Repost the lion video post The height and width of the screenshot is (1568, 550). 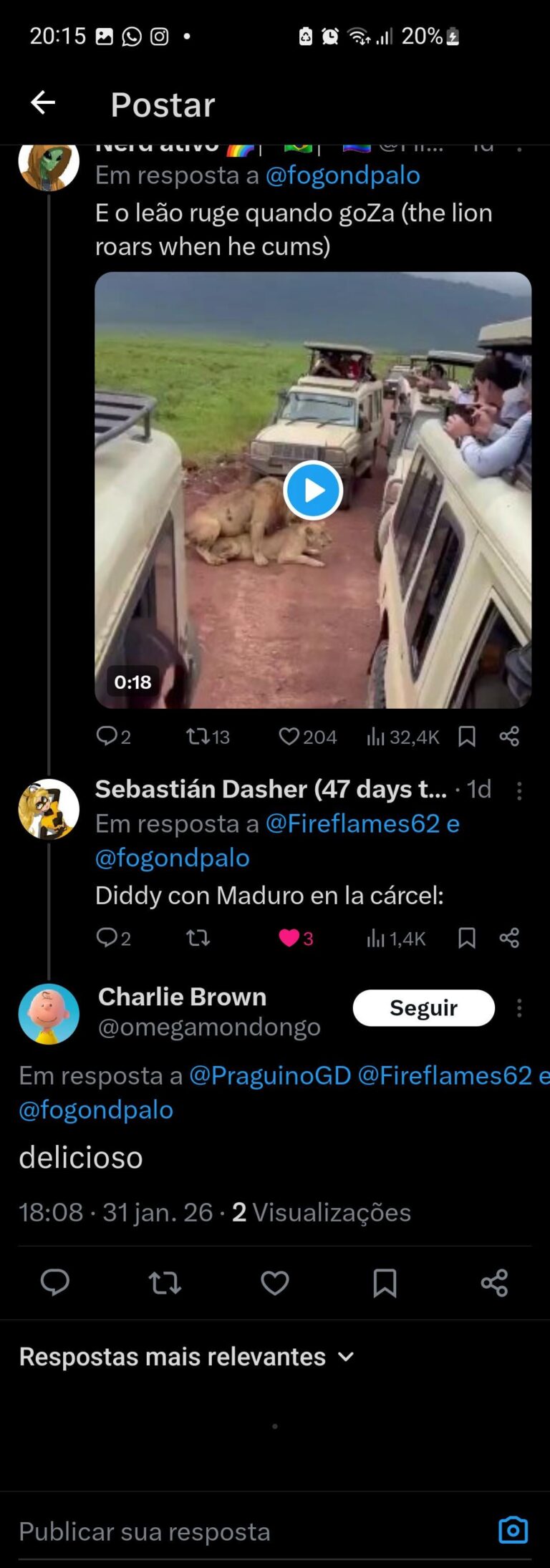point(207,736)
